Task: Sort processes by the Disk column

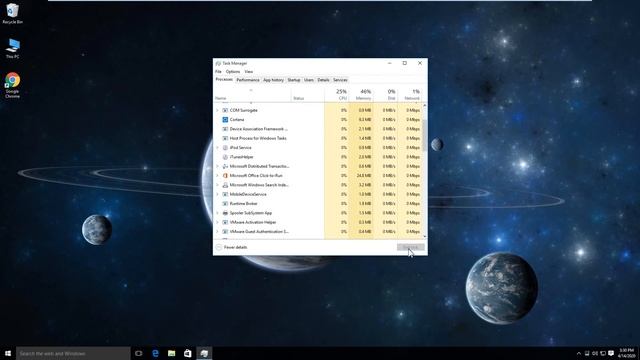Action: (386, 95)
